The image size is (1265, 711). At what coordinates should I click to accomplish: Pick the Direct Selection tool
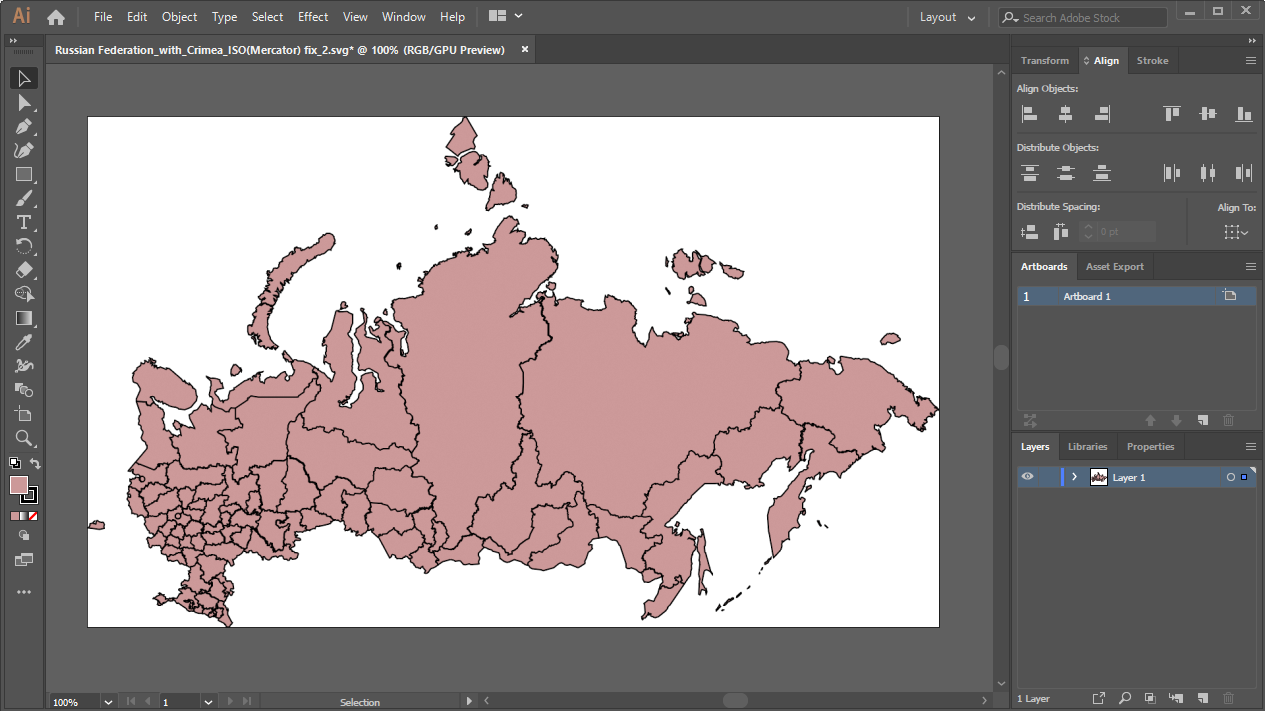[x=24, y=103]
